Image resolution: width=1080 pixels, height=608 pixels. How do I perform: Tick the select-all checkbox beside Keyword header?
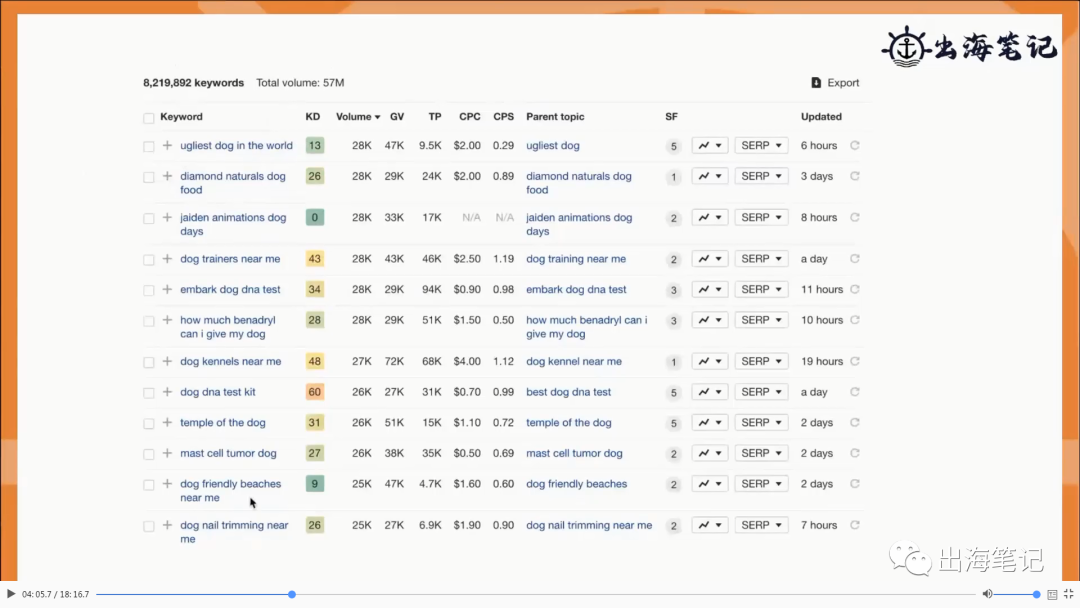pos(149,118)
